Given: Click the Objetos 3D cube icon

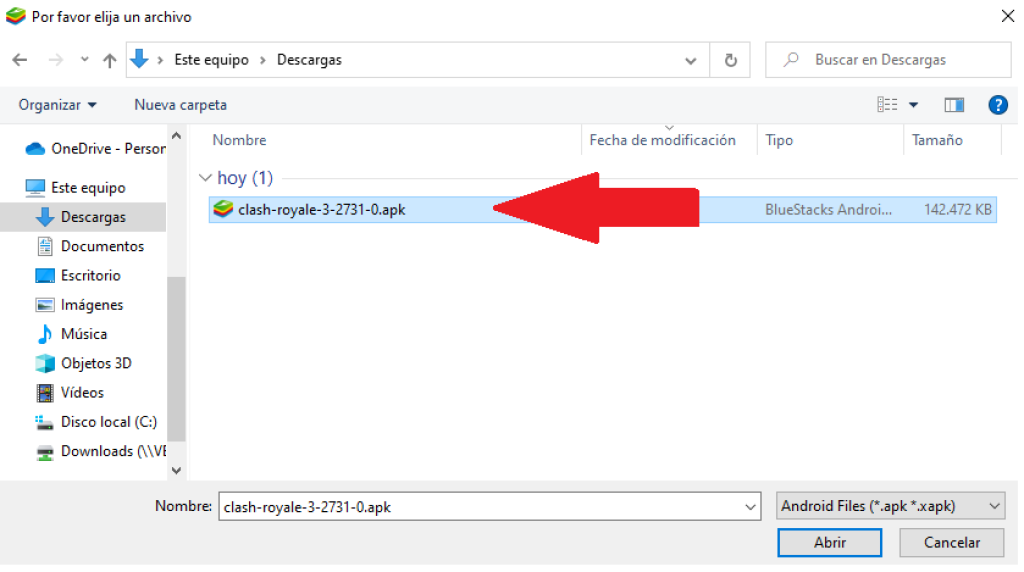Looking at the screenshot, I should [x=44, y=363].
